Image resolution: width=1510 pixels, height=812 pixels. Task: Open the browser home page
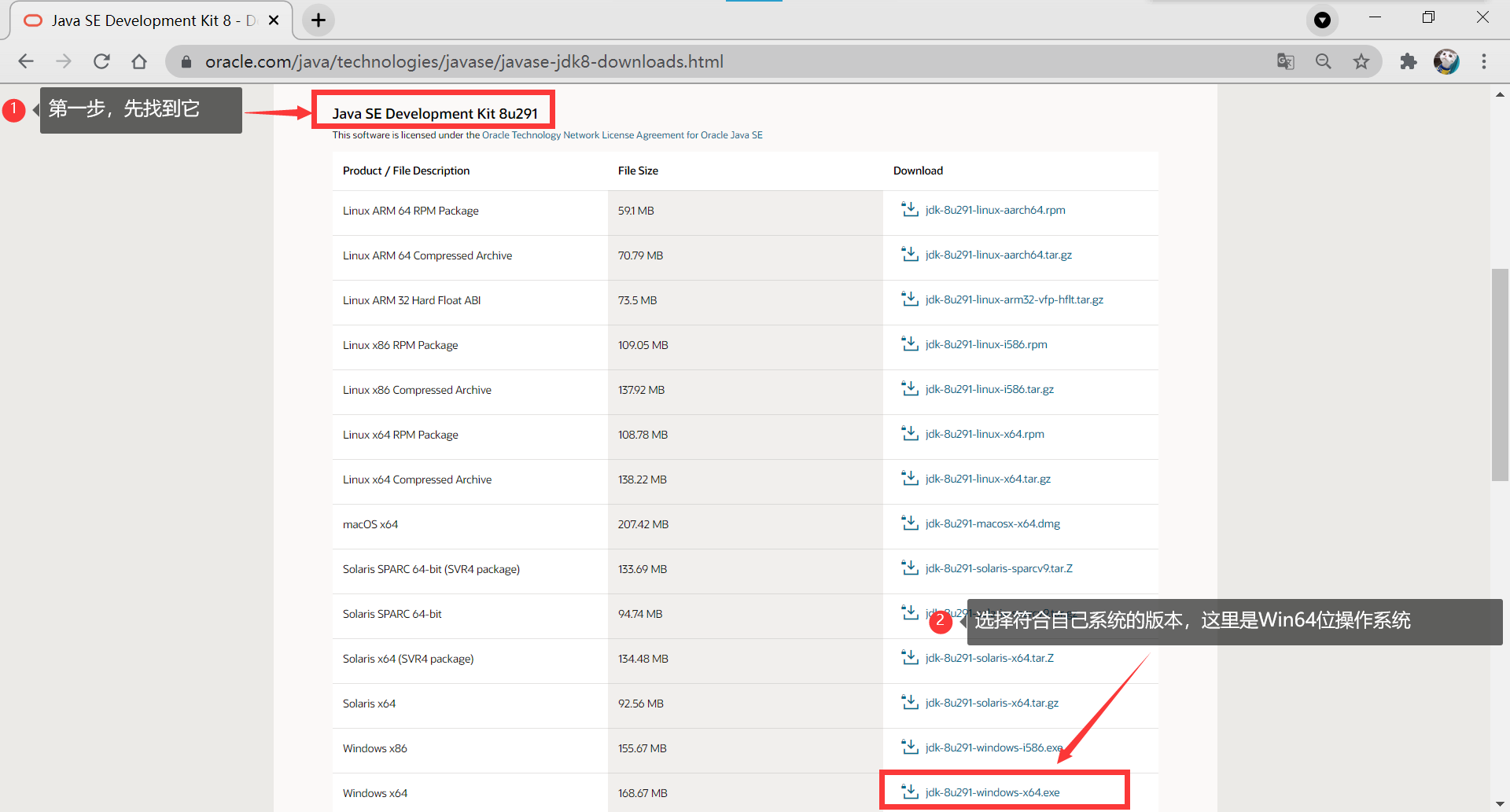point(139,61)
